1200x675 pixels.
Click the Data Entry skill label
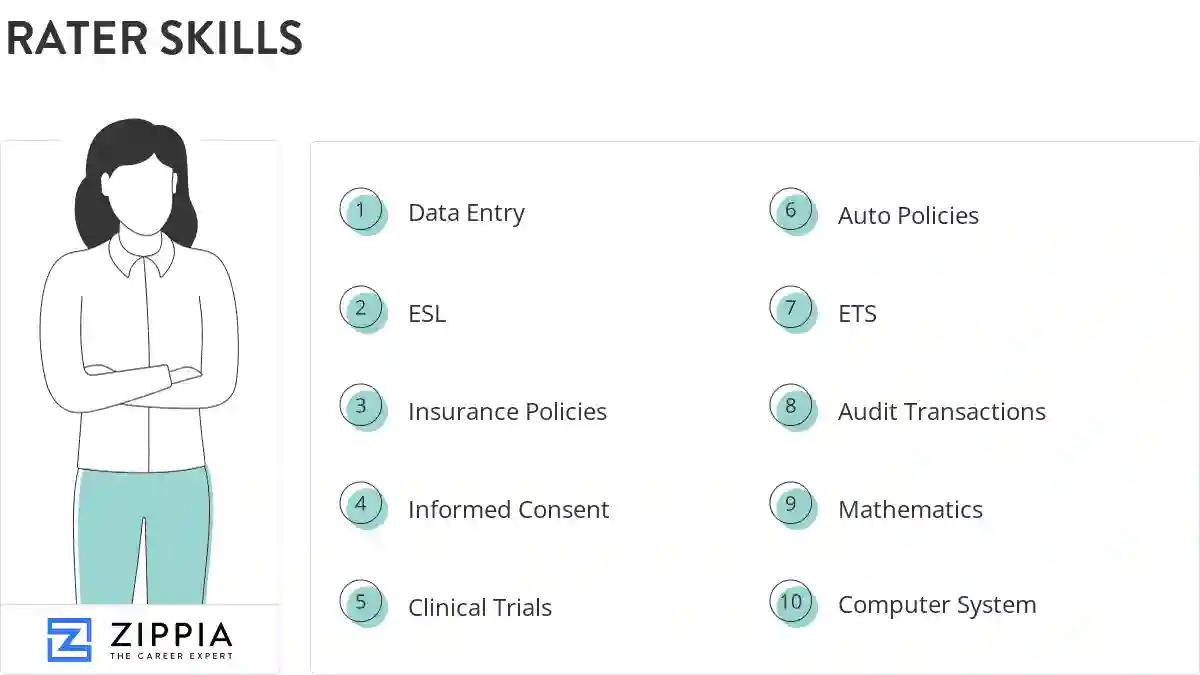(x=466, y=213)
